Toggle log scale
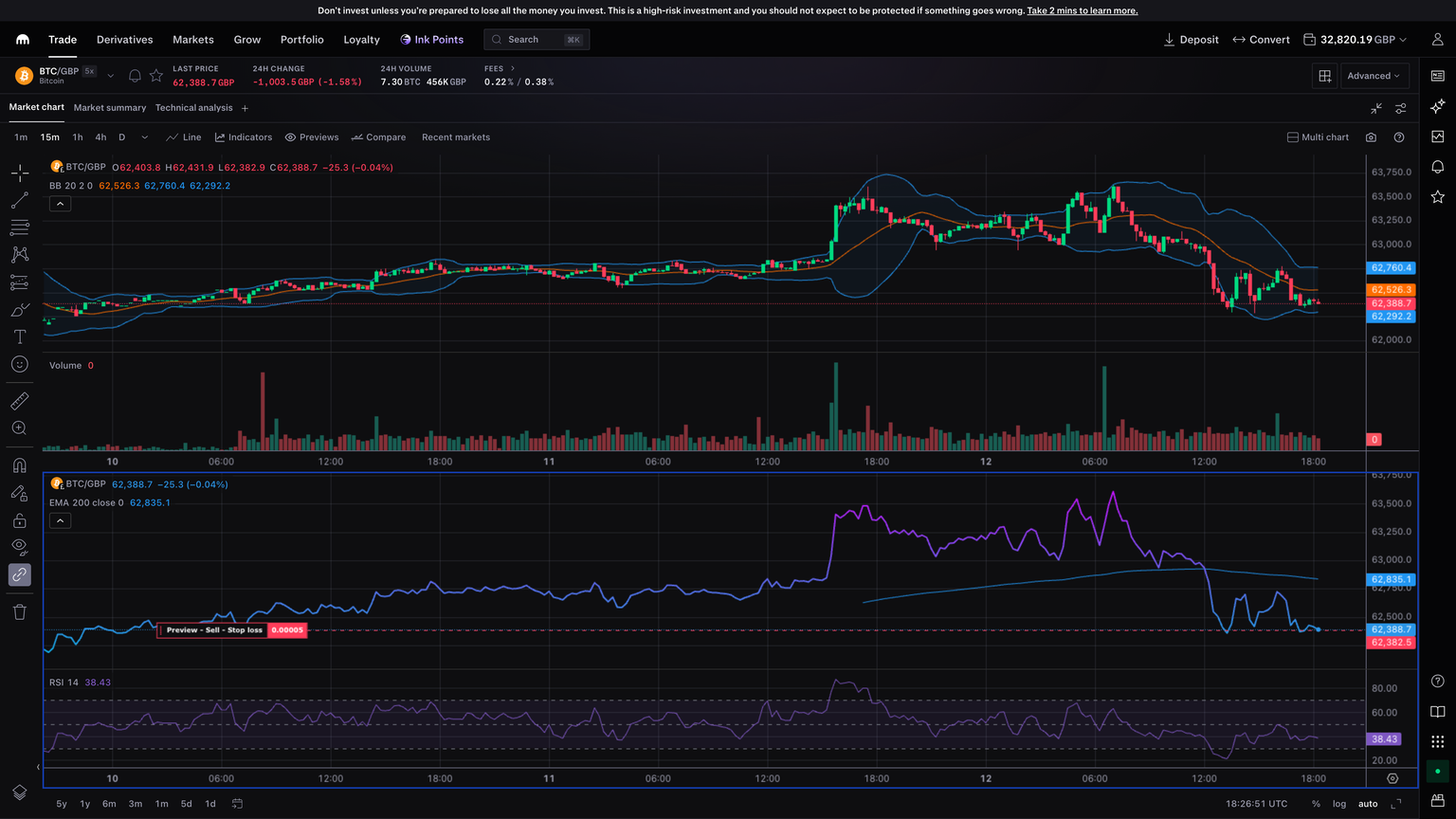This screenshot has height=819, width=1456. pyautogui.click(x=1339, y=804)
